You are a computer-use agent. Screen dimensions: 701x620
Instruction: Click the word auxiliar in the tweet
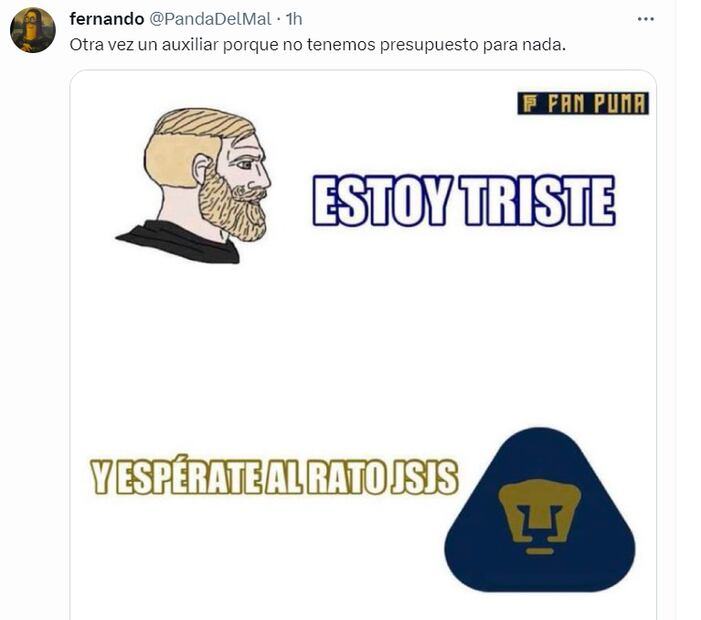point(190,45)
